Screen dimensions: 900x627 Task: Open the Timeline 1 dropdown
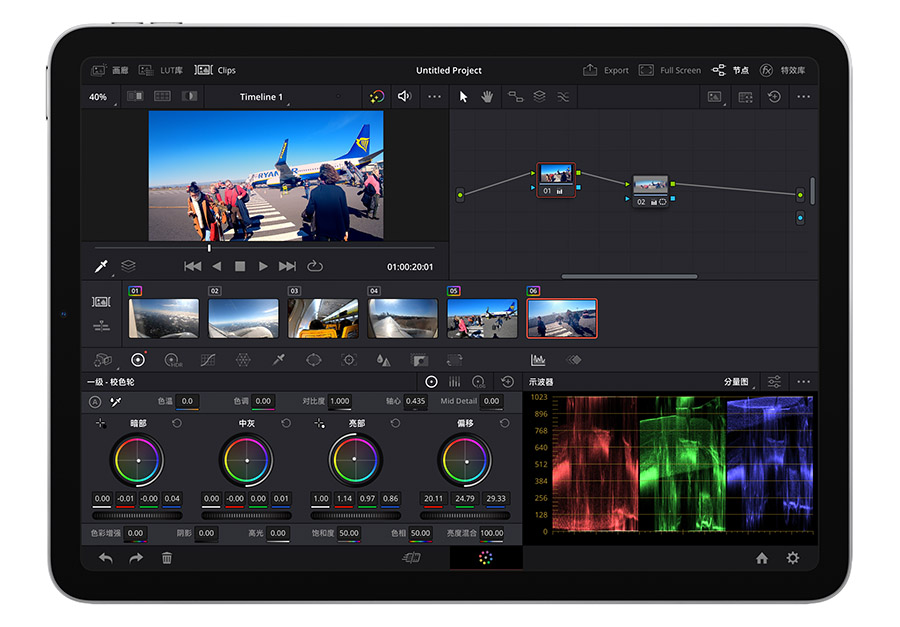coord(263,97)
